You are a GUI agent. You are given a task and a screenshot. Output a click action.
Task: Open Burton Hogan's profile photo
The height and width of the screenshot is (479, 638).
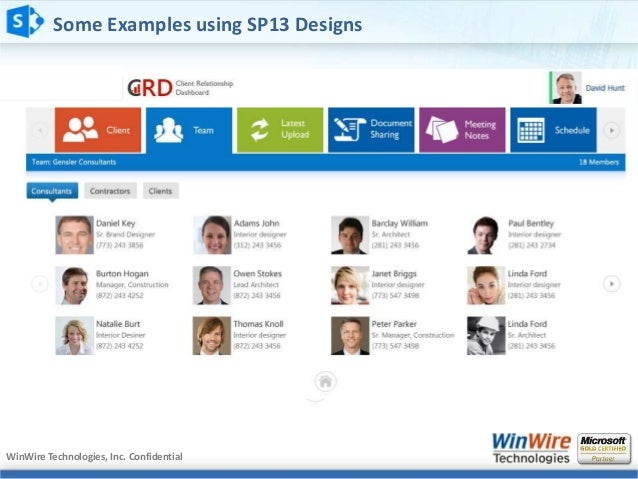(74, 286)
